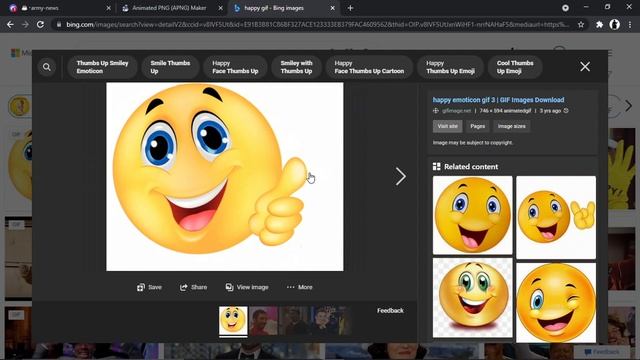Click the Image sizes button

(511, 126)
